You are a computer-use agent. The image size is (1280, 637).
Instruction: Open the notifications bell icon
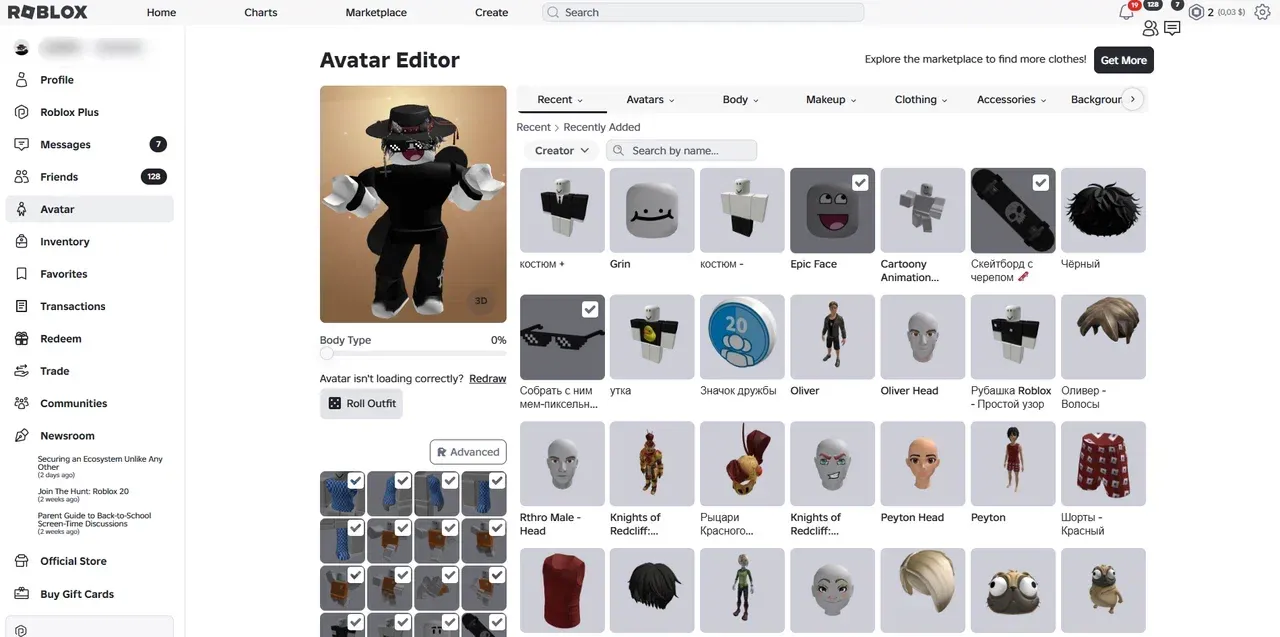(x=1126, y=13)
